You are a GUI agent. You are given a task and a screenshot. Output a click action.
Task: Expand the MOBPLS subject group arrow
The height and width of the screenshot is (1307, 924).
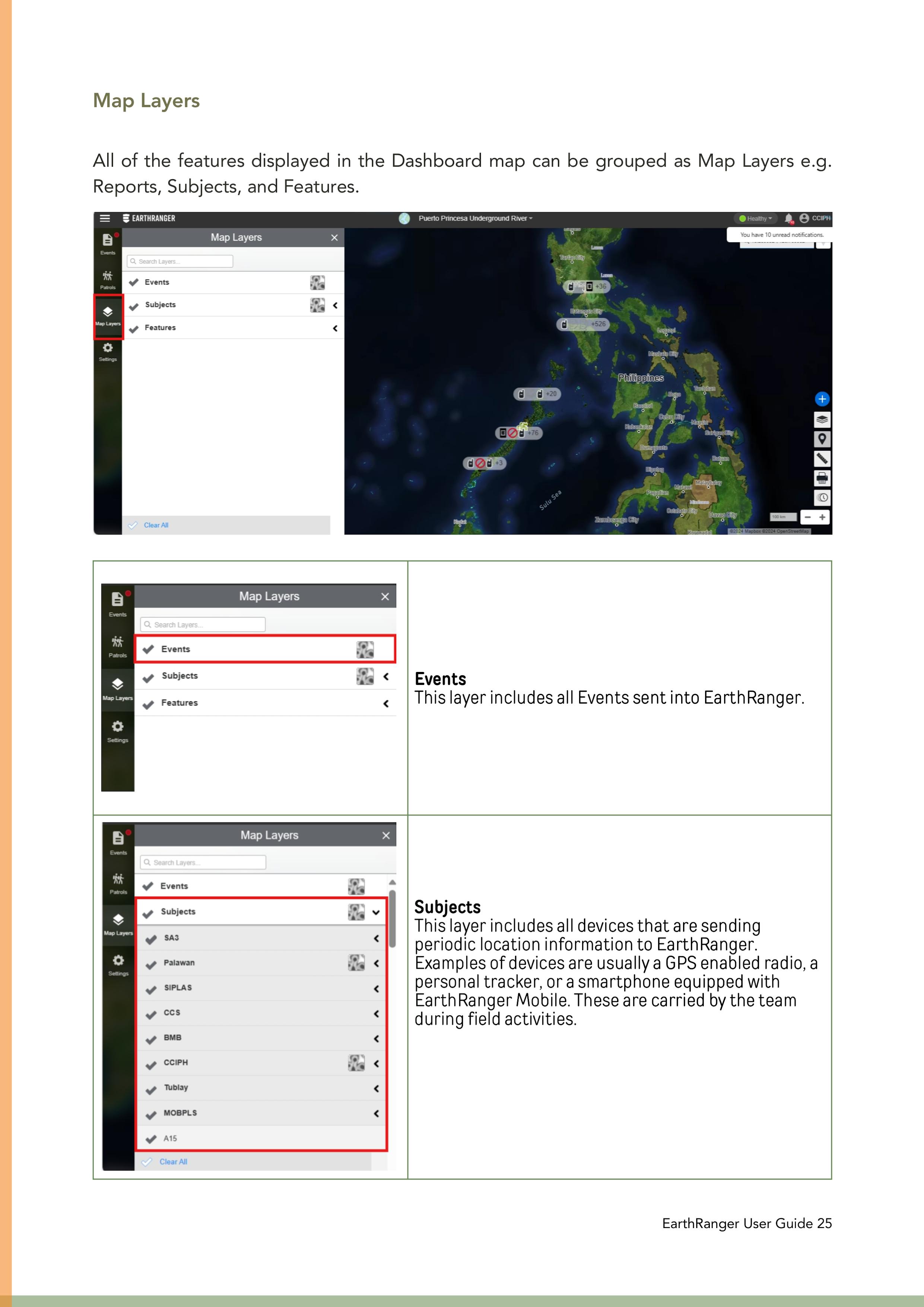point(376,1113)
